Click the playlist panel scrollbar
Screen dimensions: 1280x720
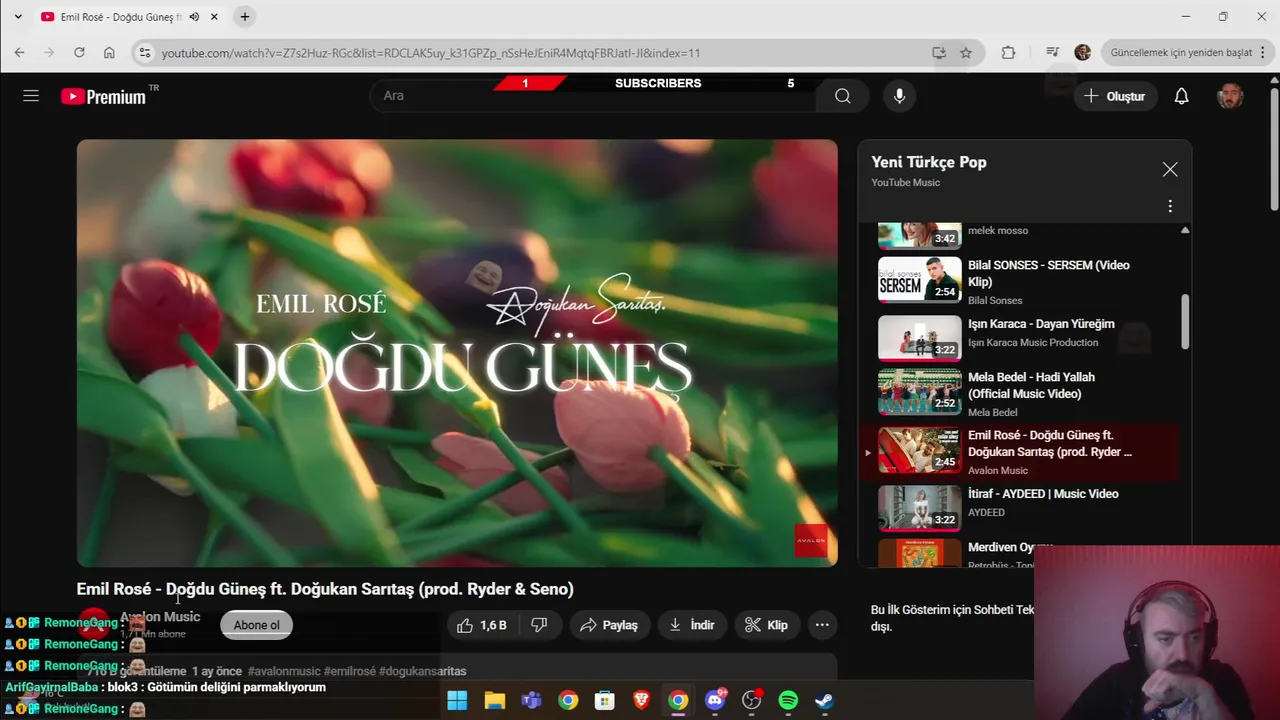[x=1185, y=320]
